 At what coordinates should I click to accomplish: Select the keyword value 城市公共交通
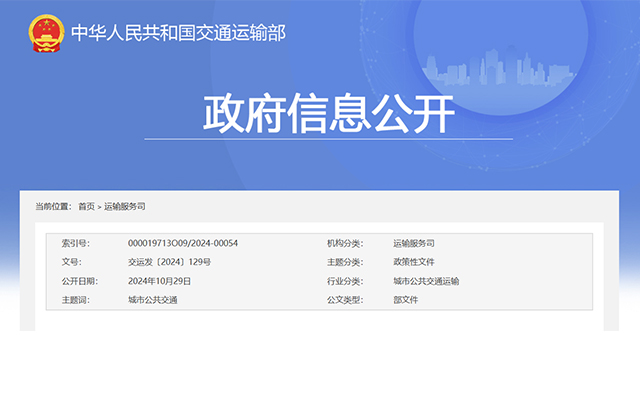point(152,300)
